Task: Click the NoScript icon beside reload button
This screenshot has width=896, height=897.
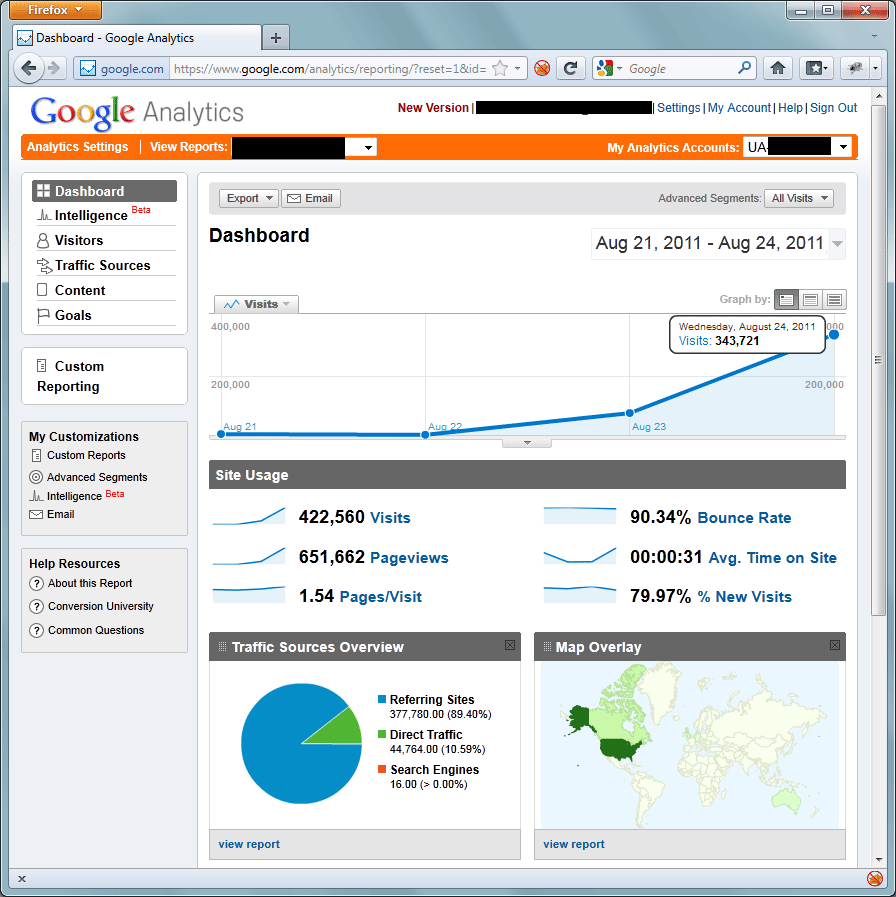Action: coord(542,69)
